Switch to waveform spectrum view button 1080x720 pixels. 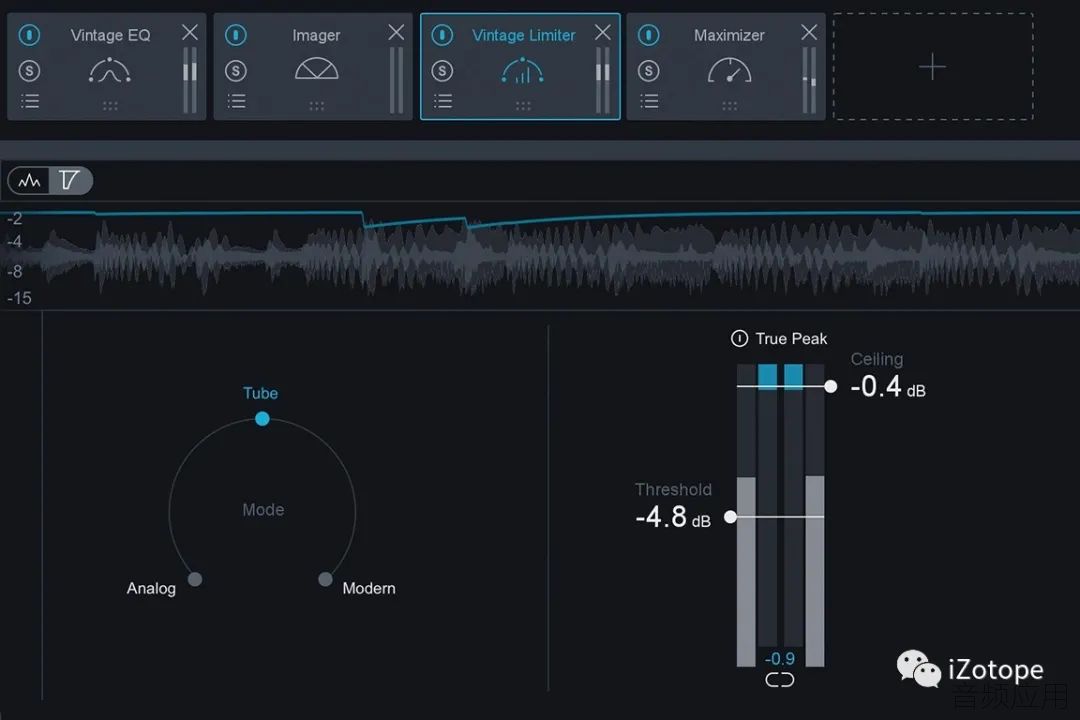[29, 181]
